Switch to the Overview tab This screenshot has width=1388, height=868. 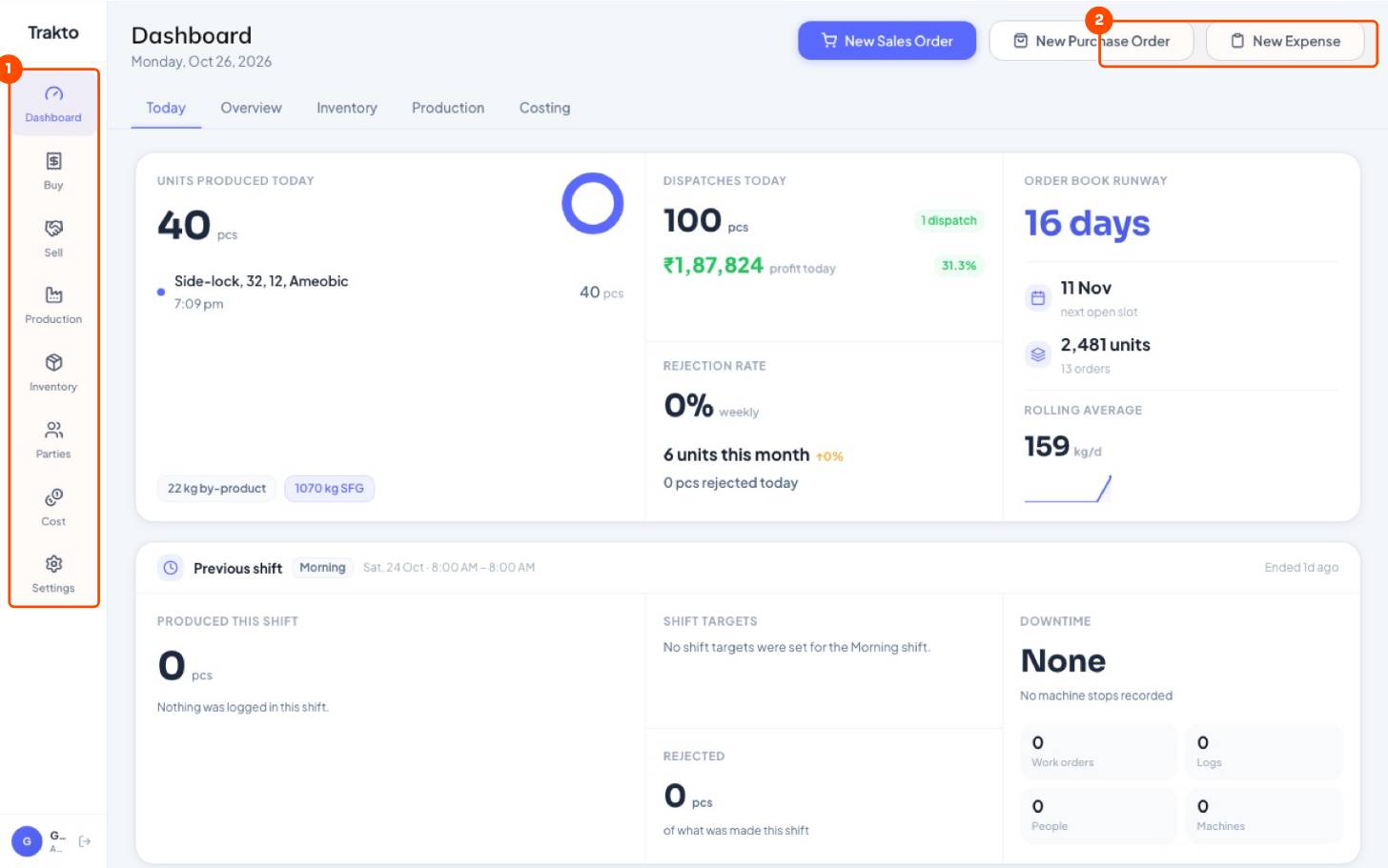point(251,108)
